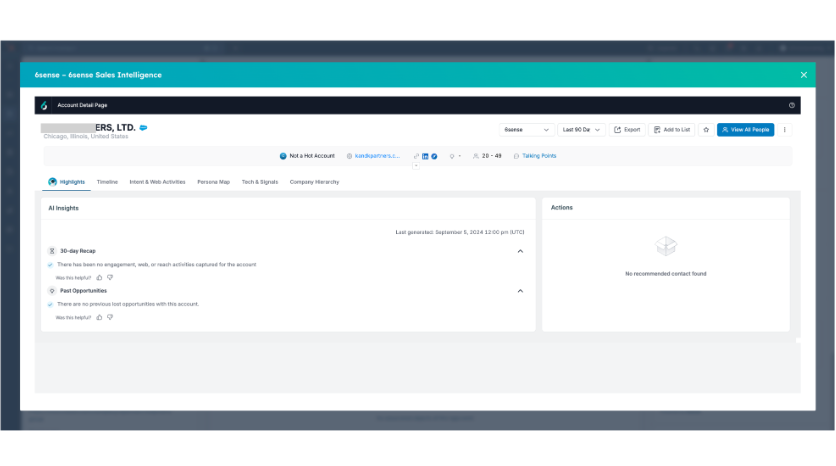
Task: Click the 'No recommended contact found' text
Action: point(665,274)
